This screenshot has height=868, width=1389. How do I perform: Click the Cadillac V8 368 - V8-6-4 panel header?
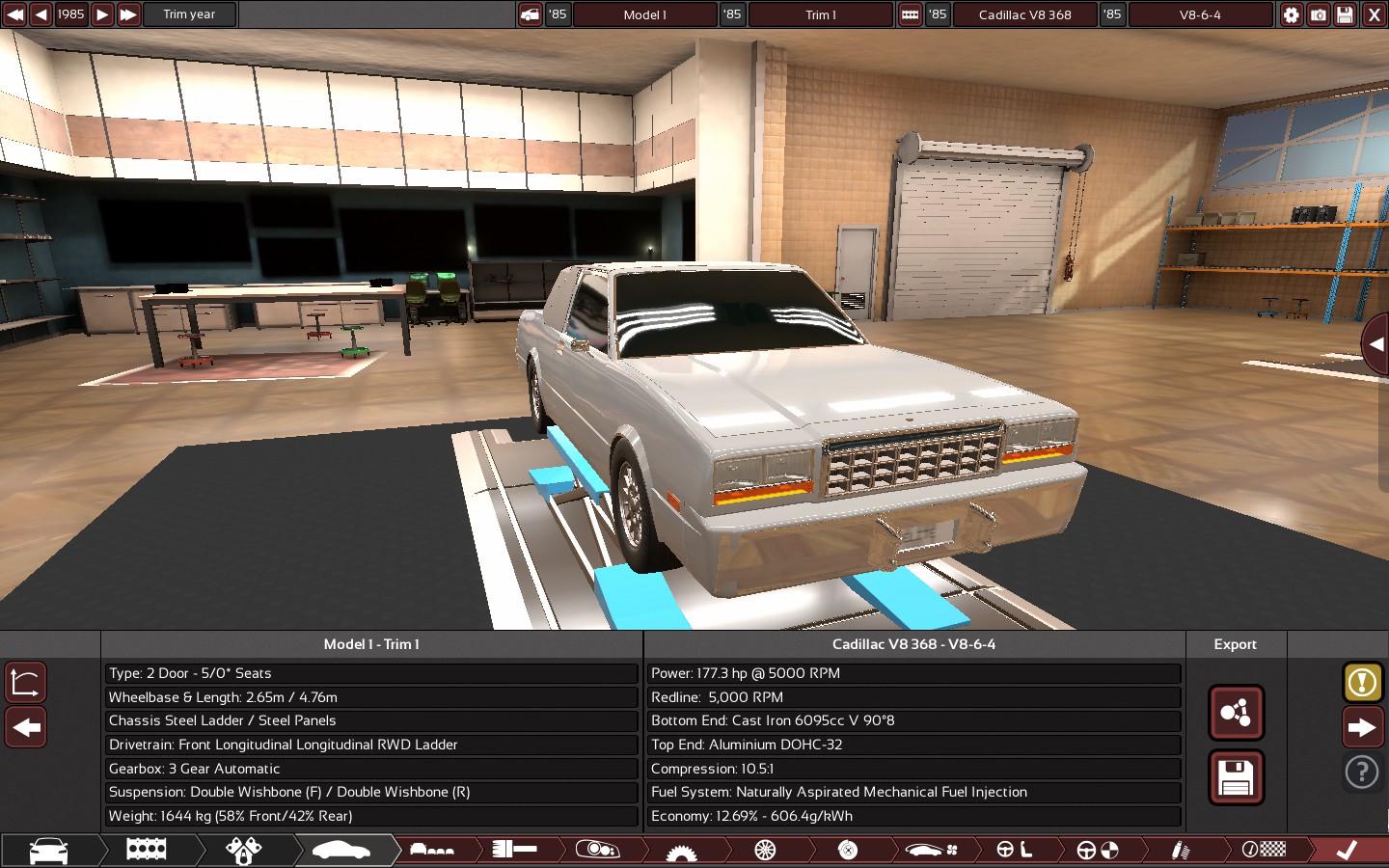(913, 644)
